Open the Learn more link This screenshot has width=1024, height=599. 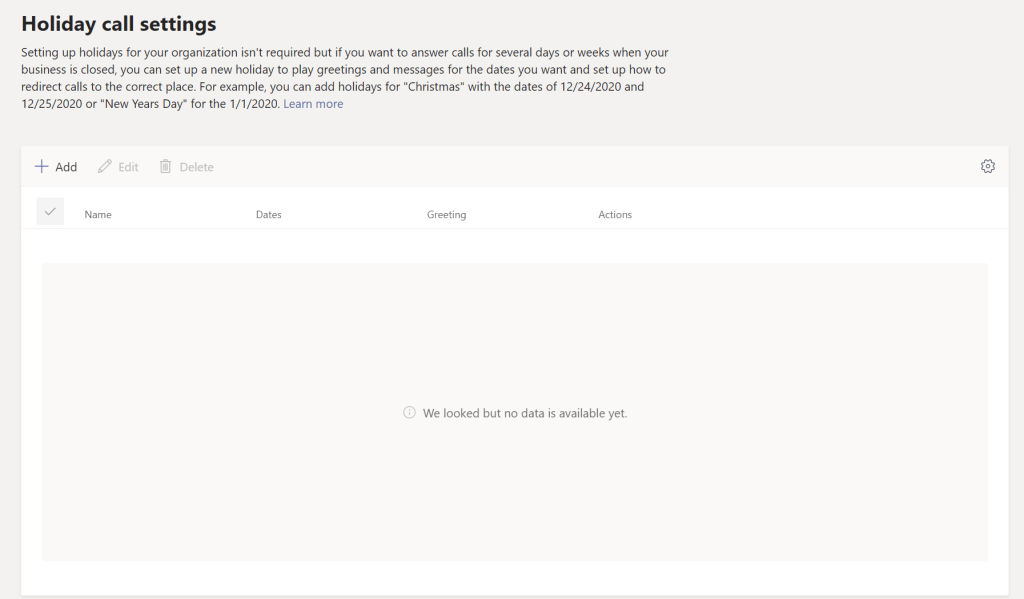coord(313,104)
